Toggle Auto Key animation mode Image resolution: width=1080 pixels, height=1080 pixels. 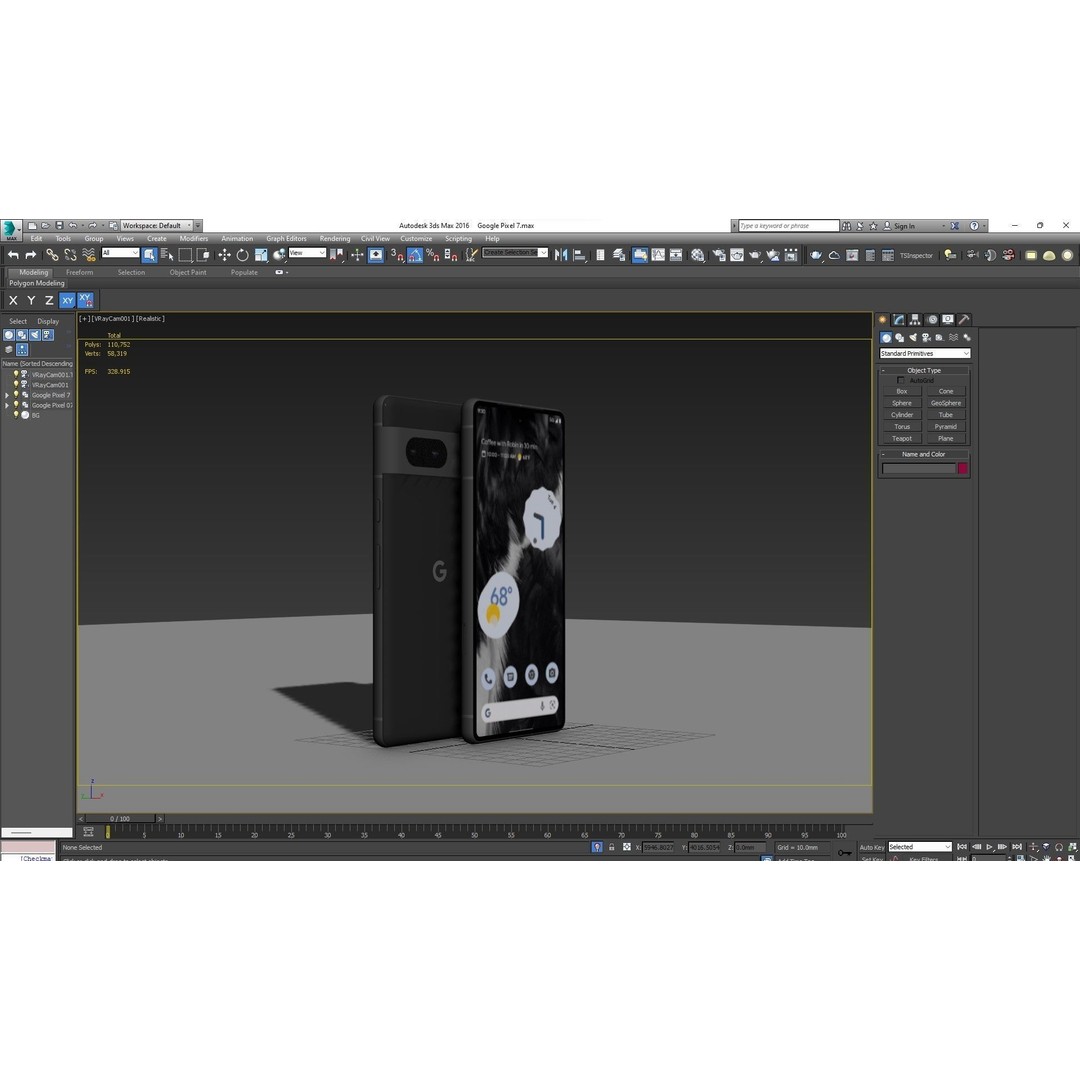(x=871, y=847)
